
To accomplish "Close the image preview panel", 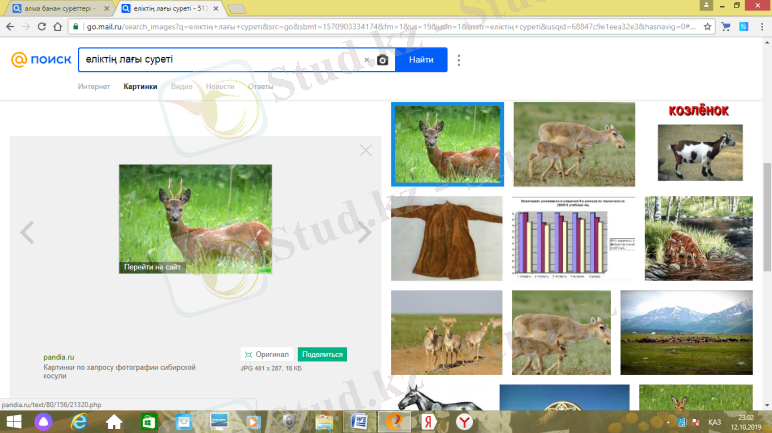I will tap(366, 150).
